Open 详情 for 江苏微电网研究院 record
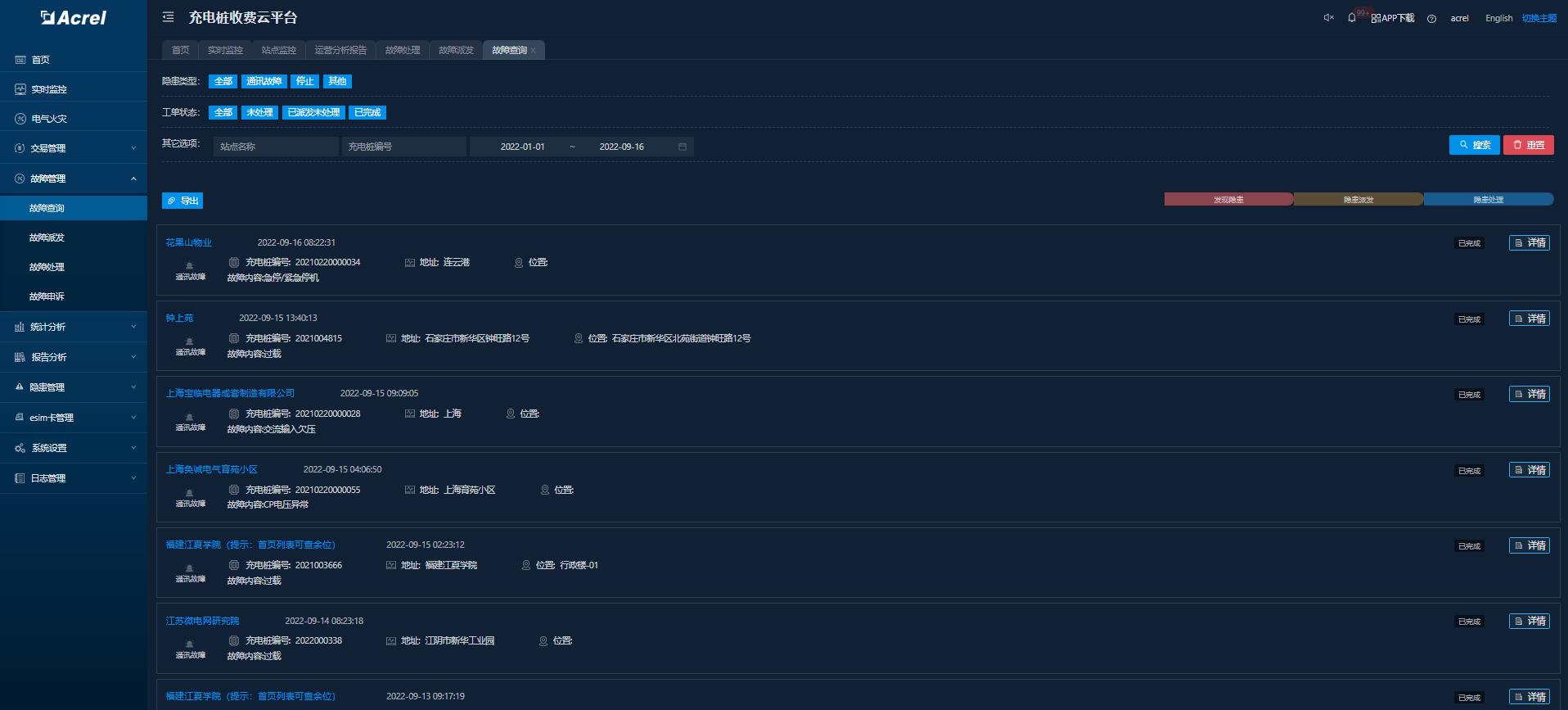 click(1529, 621)
